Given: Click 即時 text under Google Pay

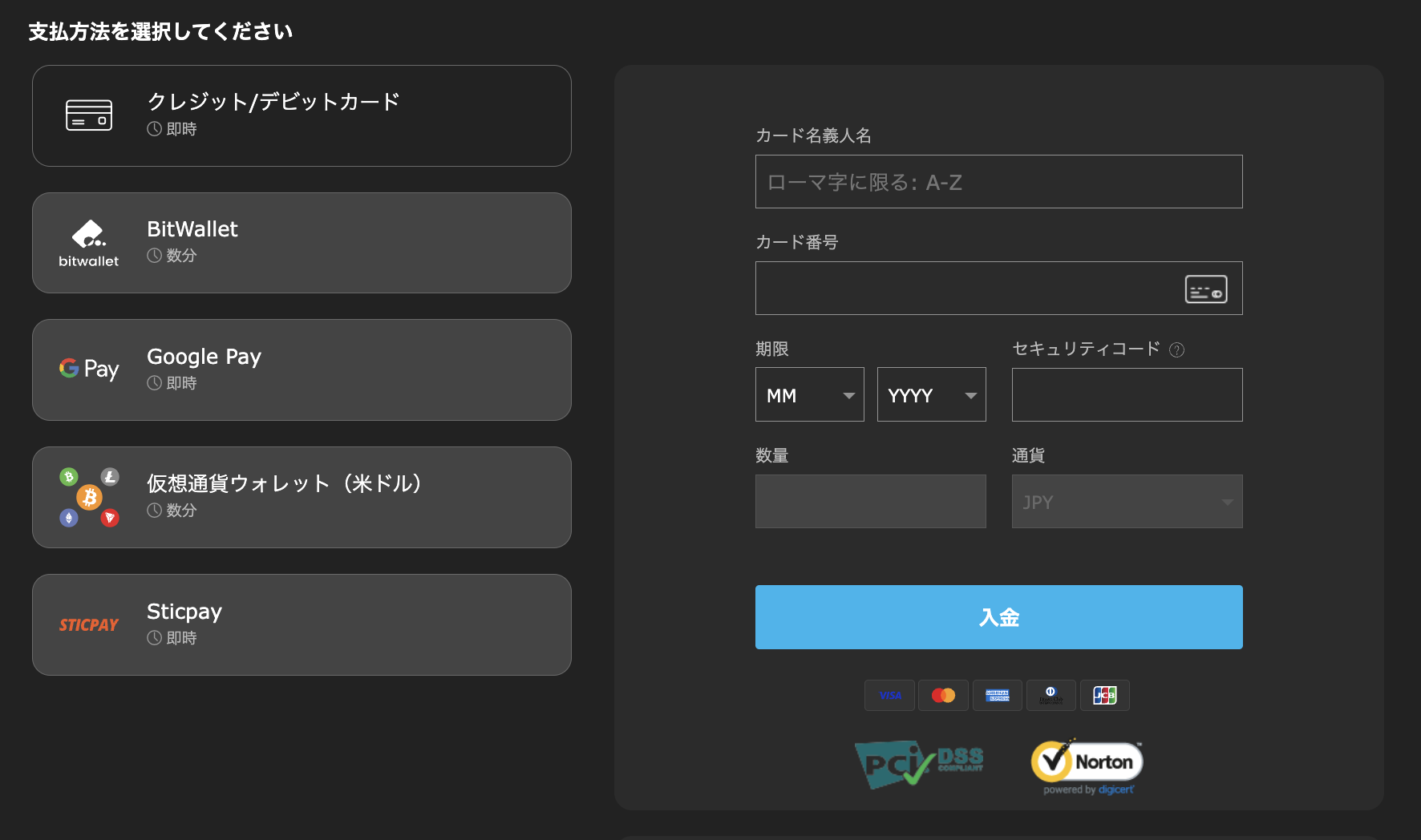Looking at the screenshot, I should tap(181, 383).
